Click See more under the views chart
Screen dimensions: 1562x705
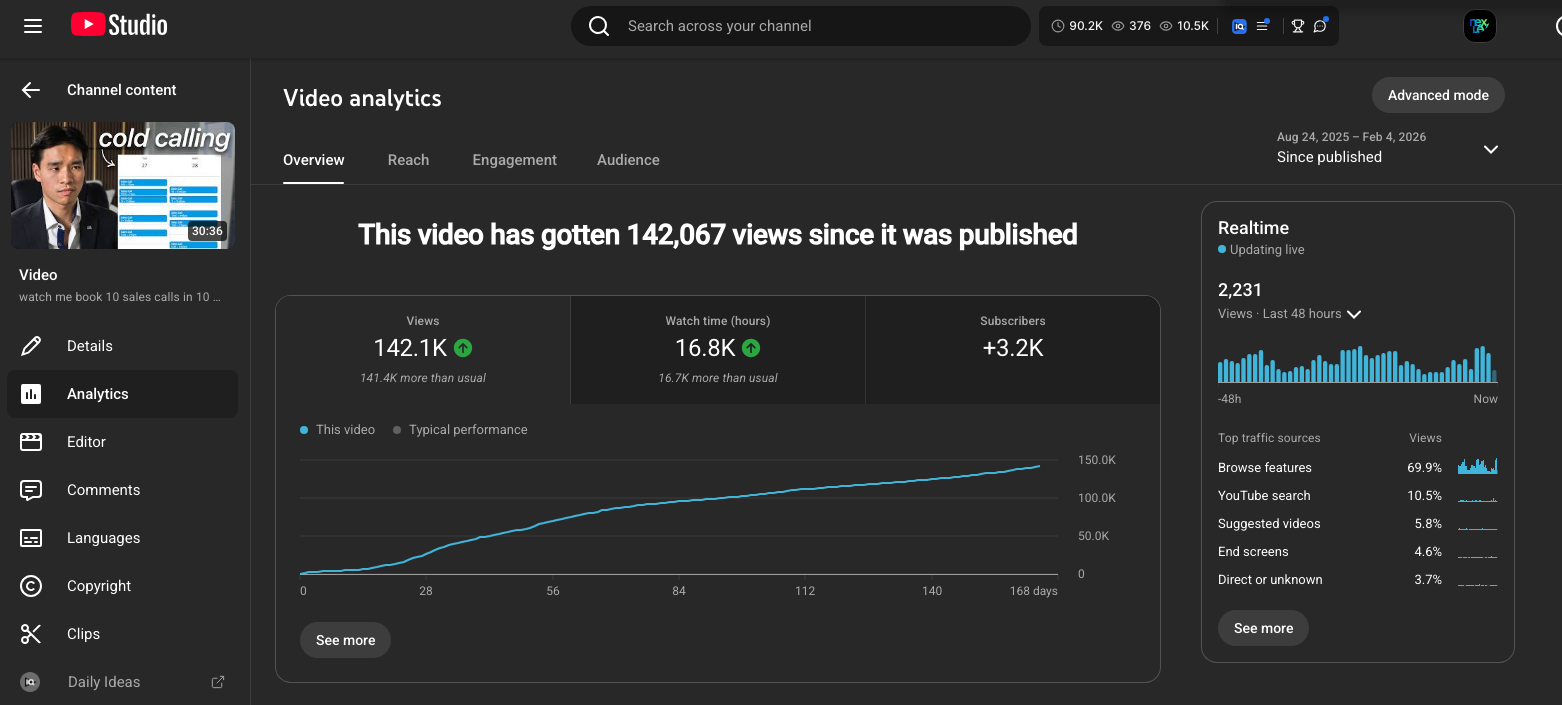point(345,639)
